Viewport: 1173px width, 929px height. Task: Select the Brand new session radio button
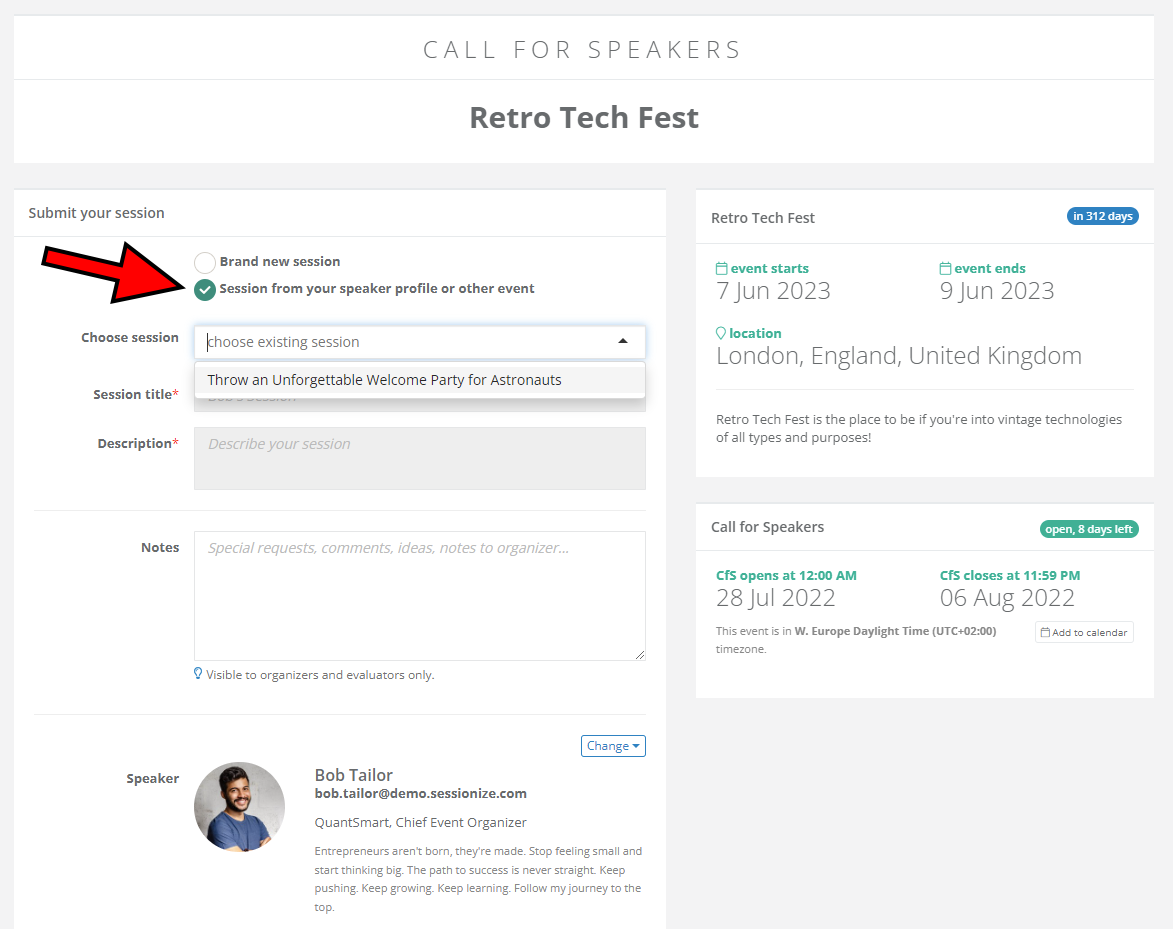(205, 262)
